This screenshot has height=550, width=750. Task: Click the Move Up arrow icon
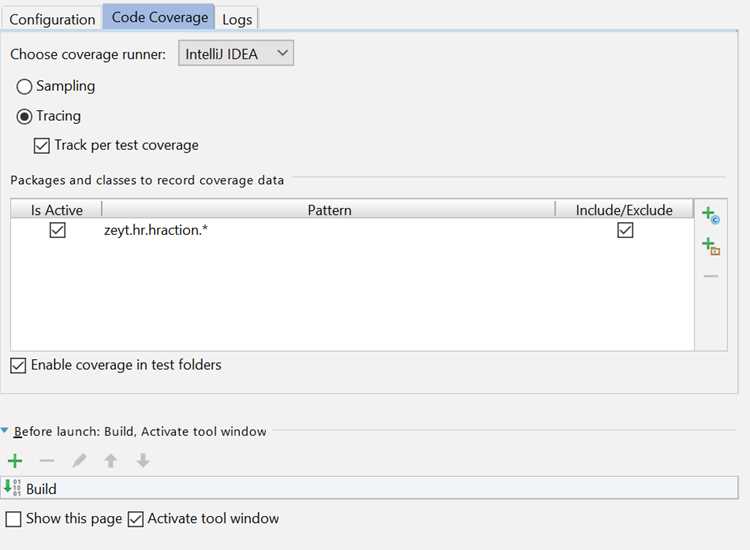[111, 461]
